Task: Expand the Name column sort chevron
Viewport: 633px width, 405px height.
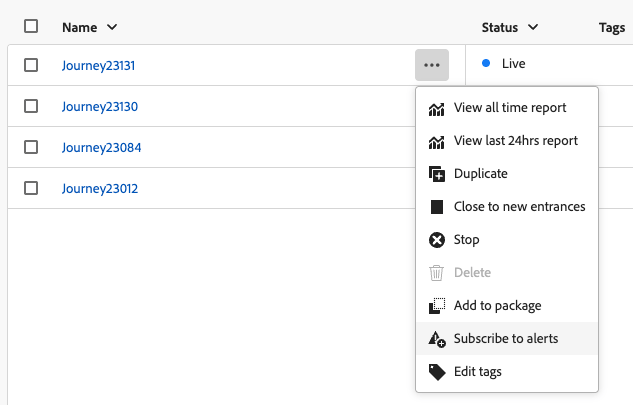Action: [x=111, y=27]
